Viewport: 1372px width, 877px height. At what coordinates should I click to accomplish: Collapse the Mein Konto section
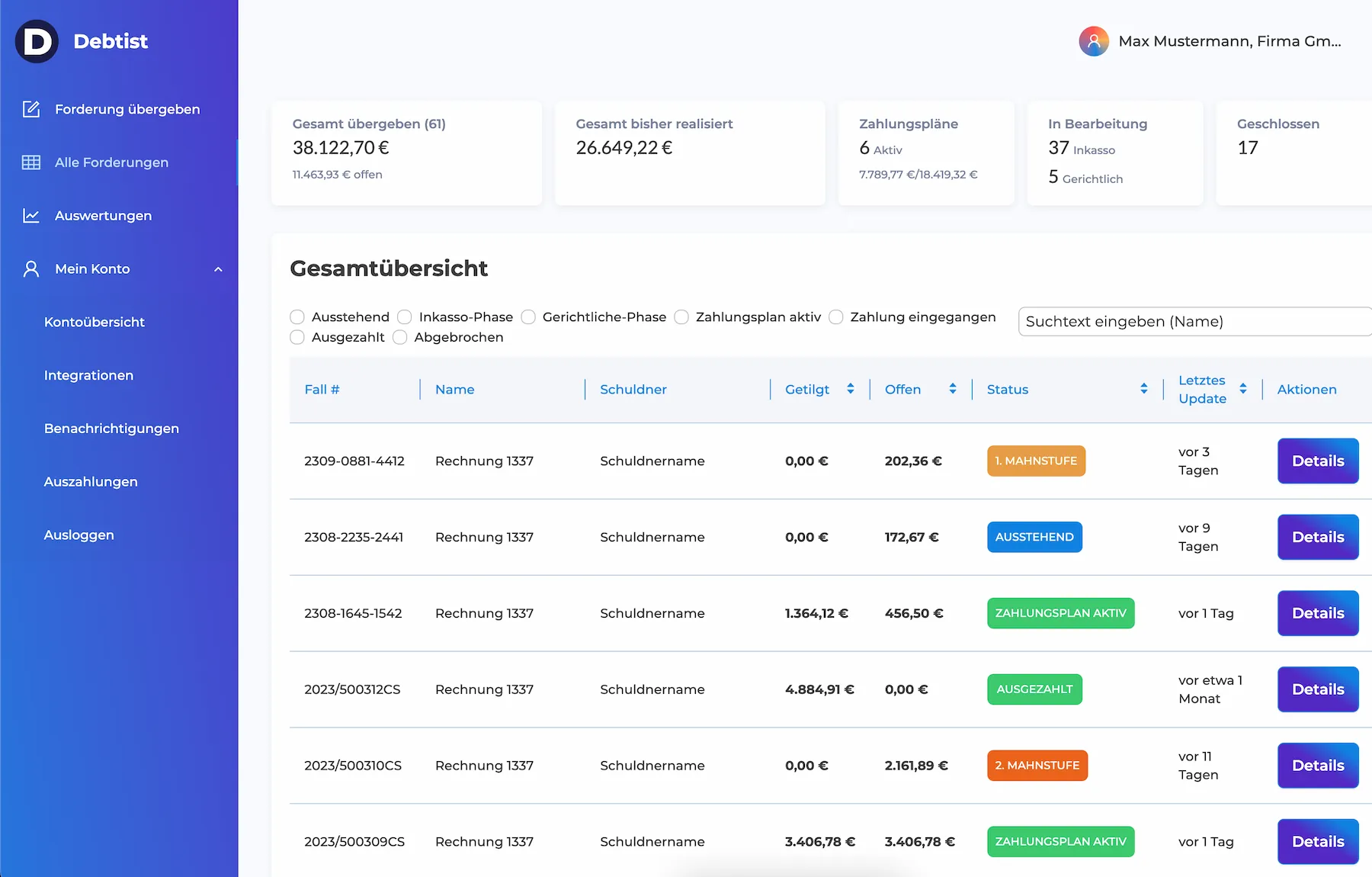click(219, 268)
